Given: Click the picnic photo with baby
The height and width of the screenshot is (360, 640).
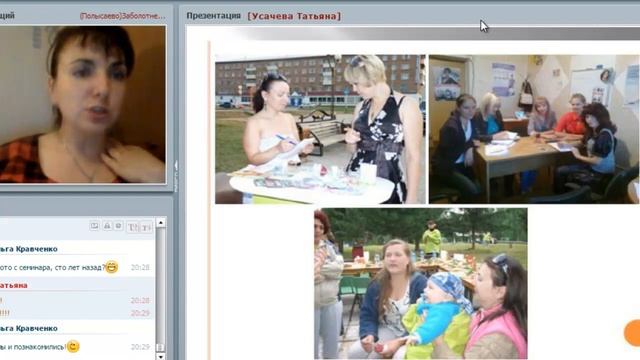Looking at the screenshot, I should pyautogui.click(x=421, y=284).
